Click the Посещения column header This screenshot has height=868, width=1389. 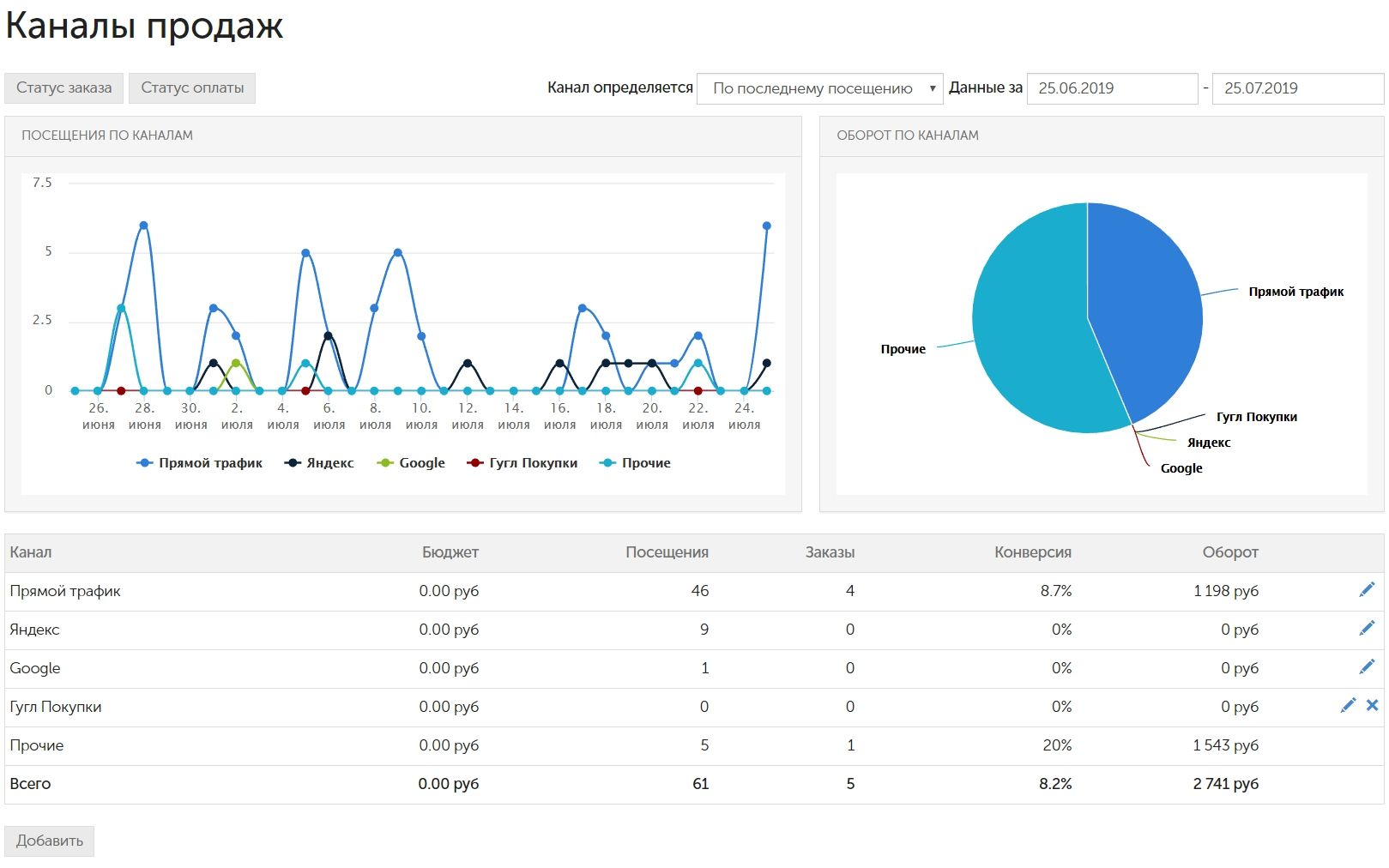[x=667, y=552]
